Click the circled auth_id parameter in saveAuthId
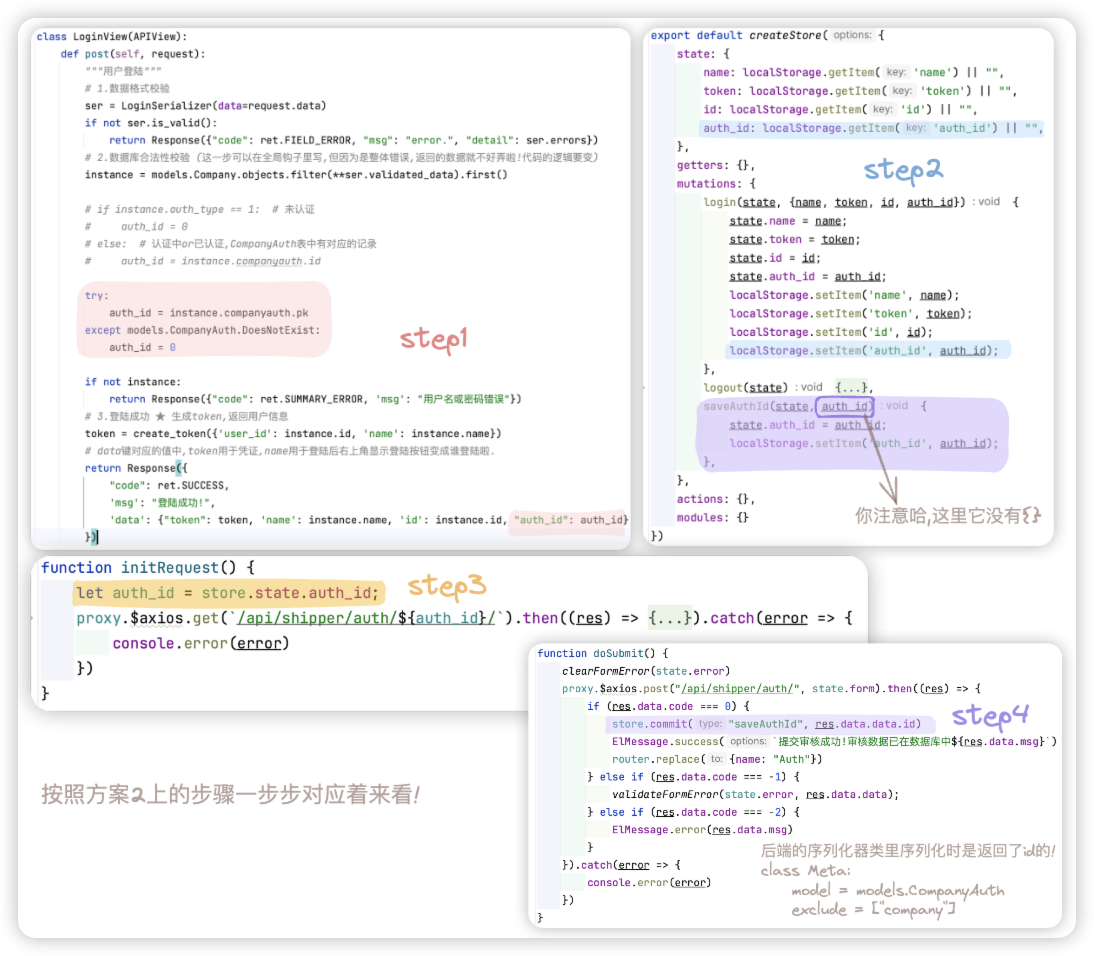This screenshot has width=1094, height=956. click(x=846, y=406)
